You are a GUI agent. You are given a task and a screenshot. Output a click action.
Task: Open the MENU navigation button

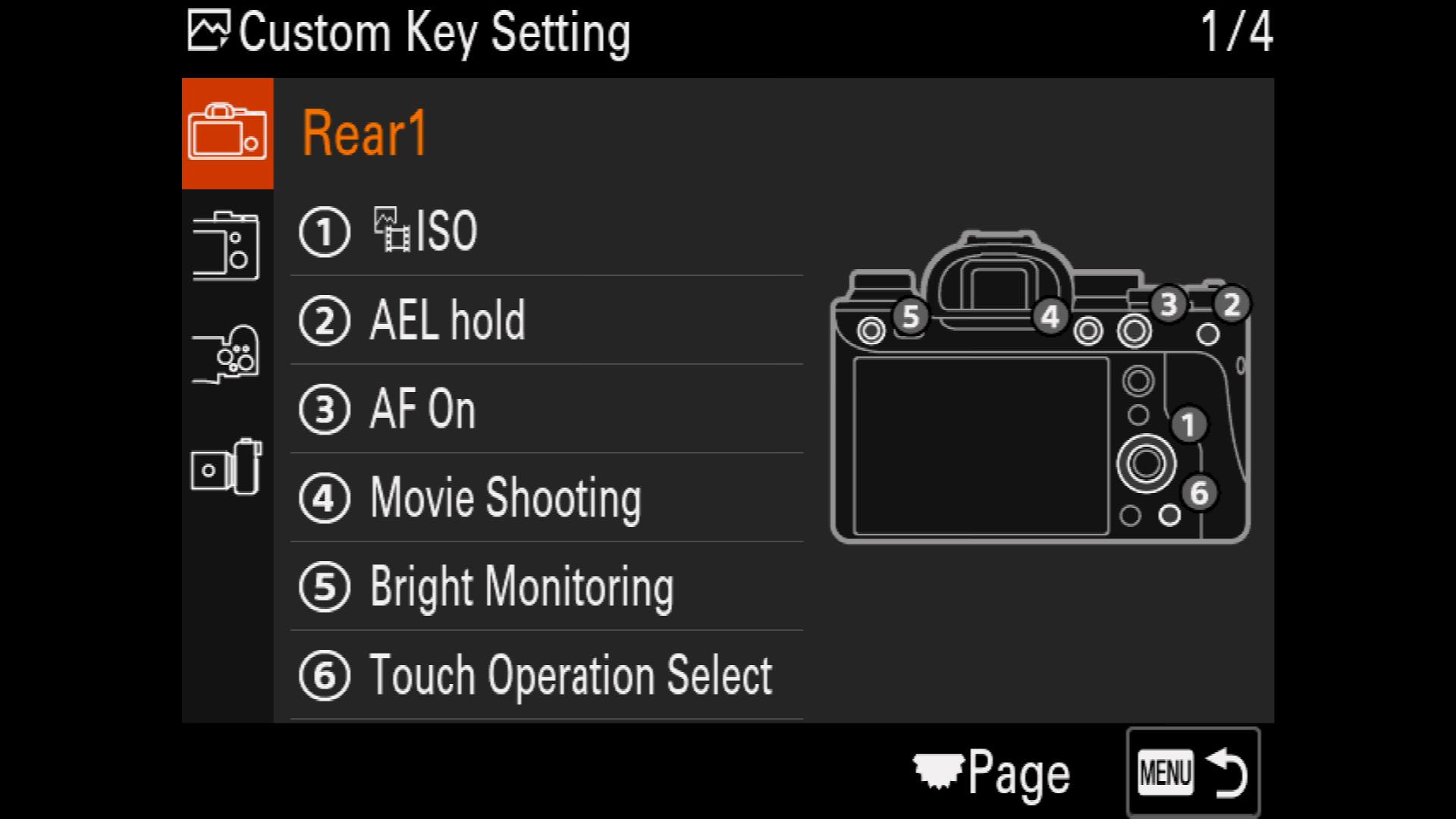[1191, 771]
